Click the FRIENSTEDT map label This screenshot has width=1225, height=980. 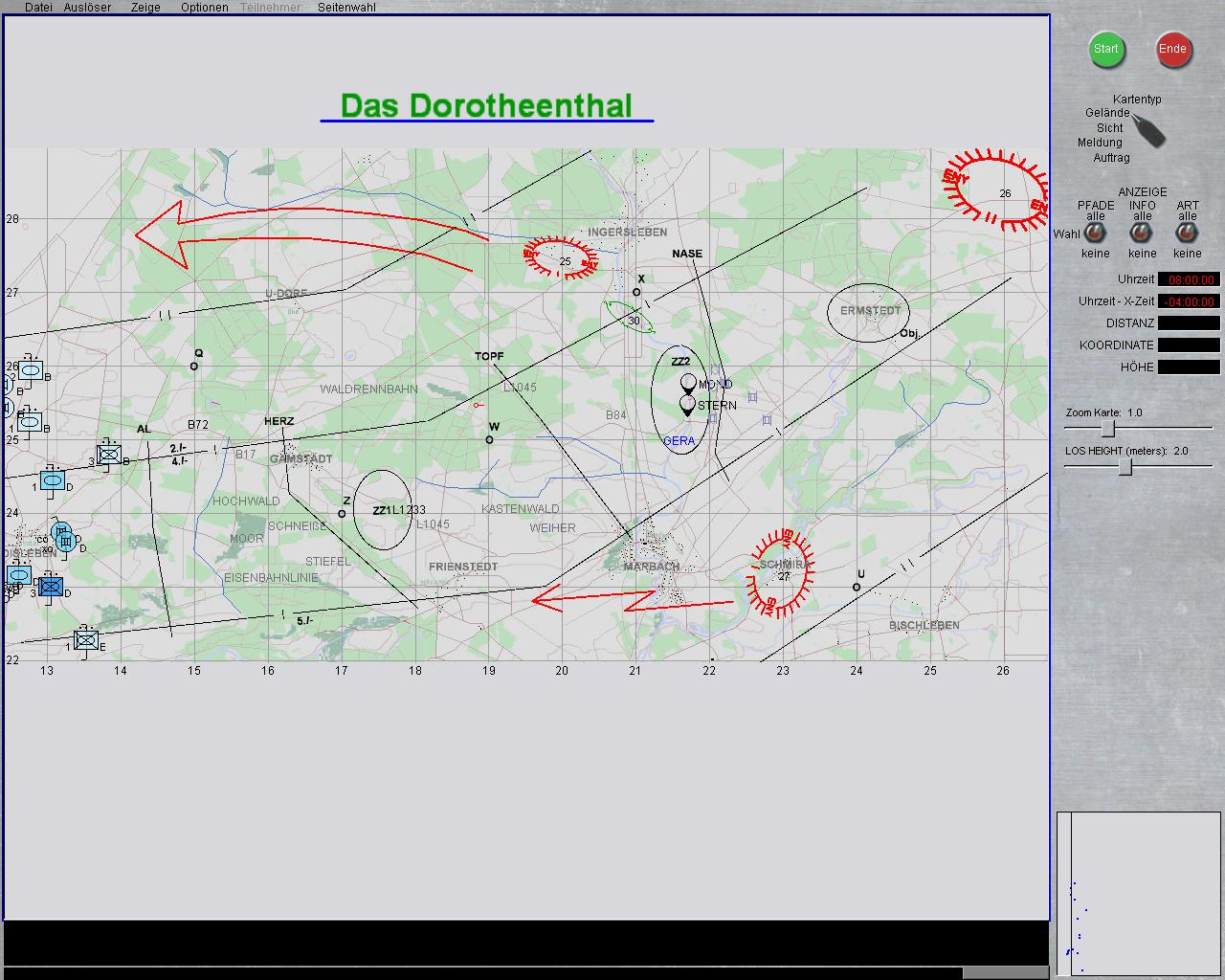coord(463,567)
